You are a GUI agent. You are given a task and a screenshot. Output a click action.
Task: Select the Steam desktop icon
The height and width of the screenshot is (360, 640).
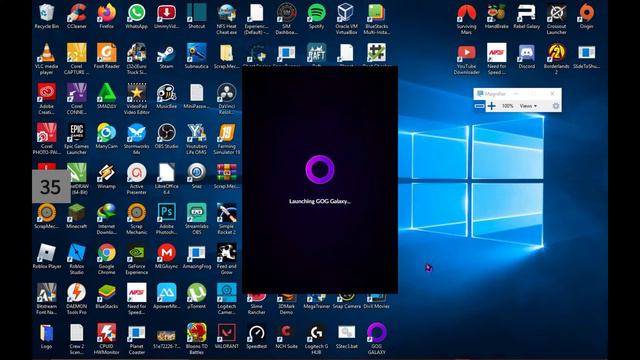167,56
